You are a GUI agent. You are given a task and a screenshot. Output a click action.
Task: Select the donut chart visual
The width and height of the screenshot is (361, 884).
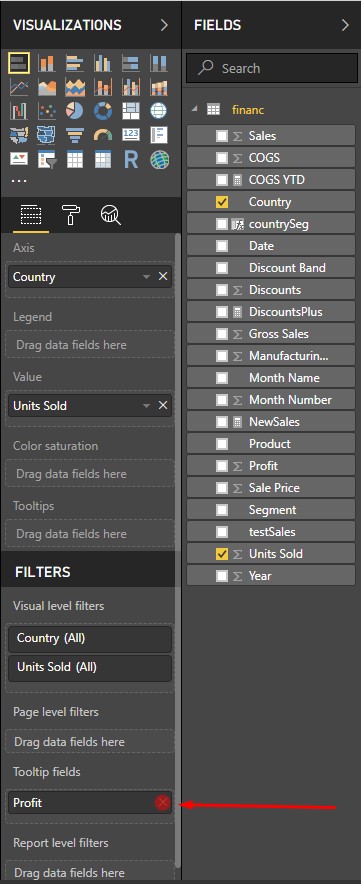[103, 111]
